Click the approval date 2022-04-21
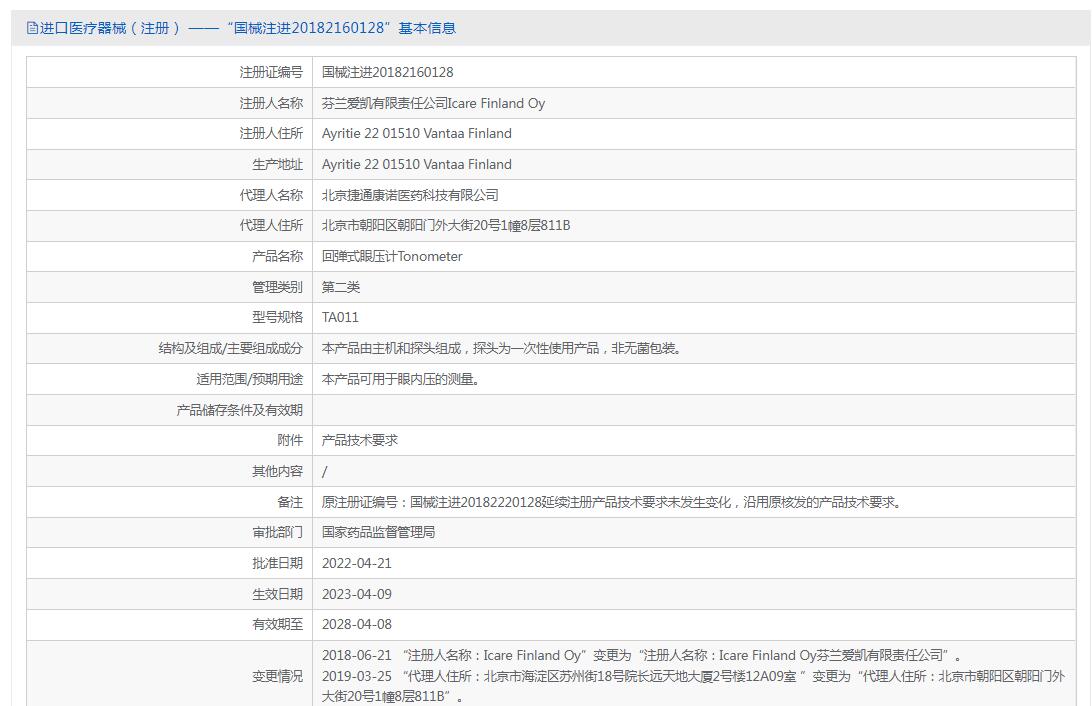1092x706 pixels. coord(357,563)
